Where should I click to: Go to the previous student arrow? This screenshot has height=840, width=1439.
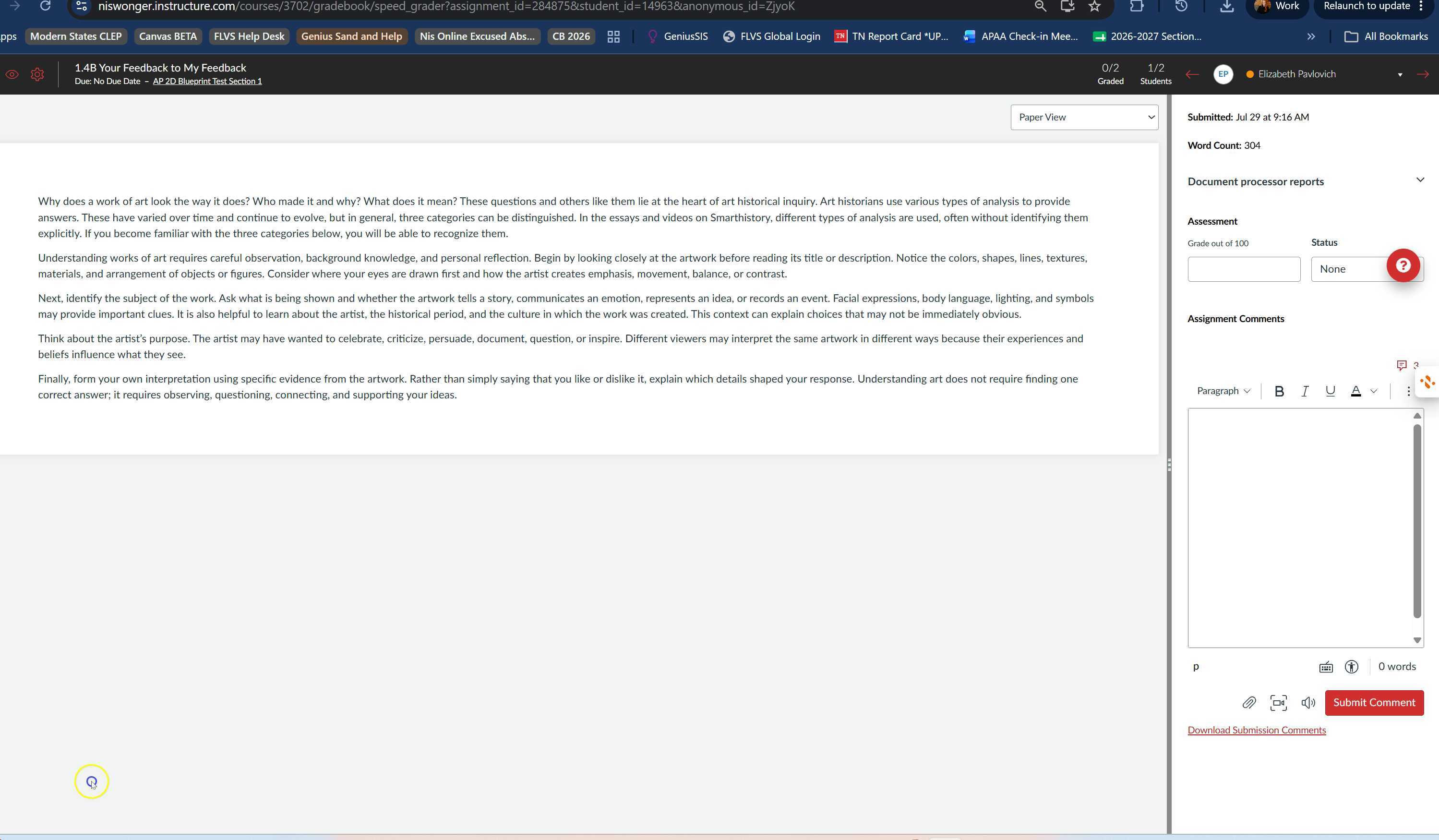[1192, 74]
